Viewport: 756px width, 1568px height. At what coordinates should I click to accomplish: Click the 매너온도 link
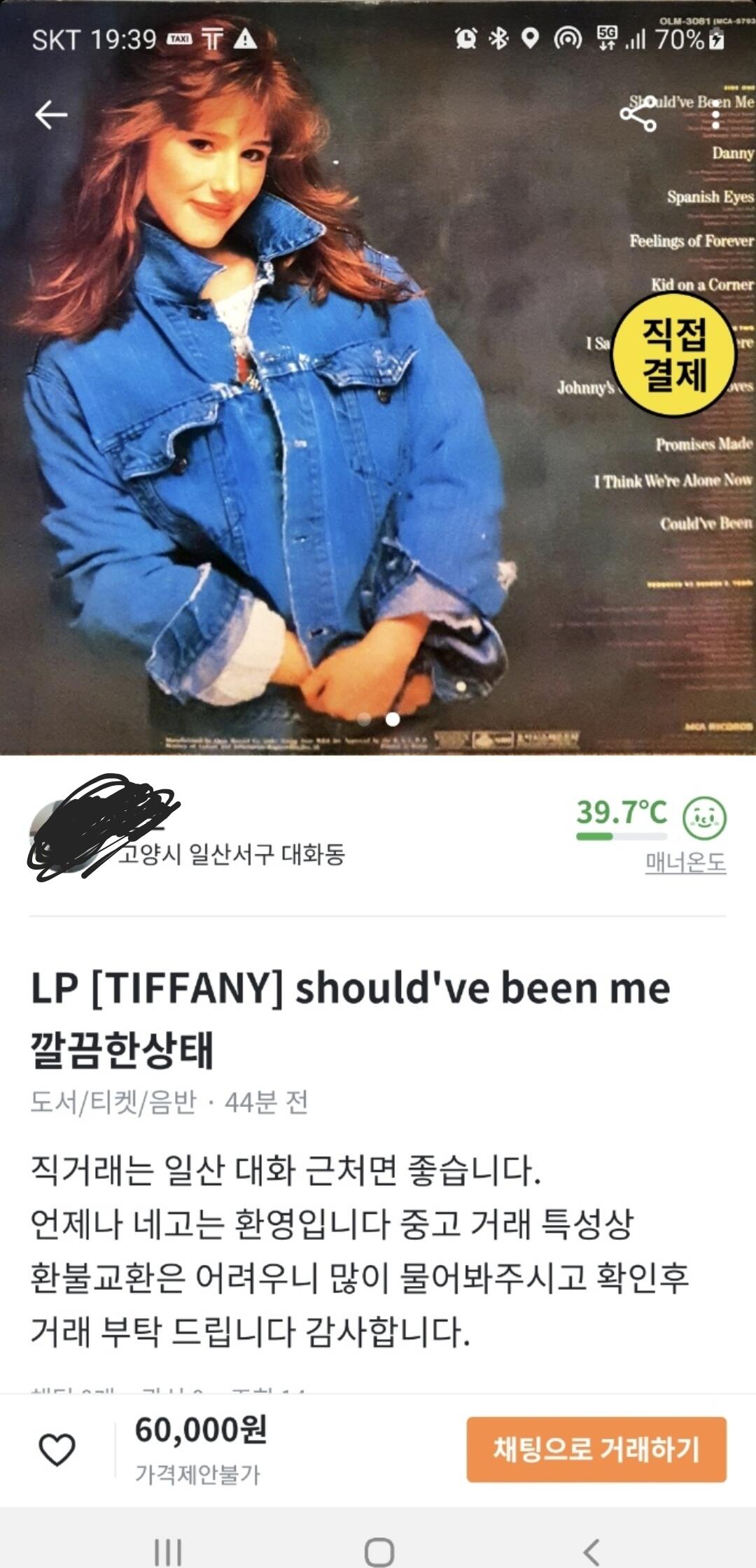(685, 862)
